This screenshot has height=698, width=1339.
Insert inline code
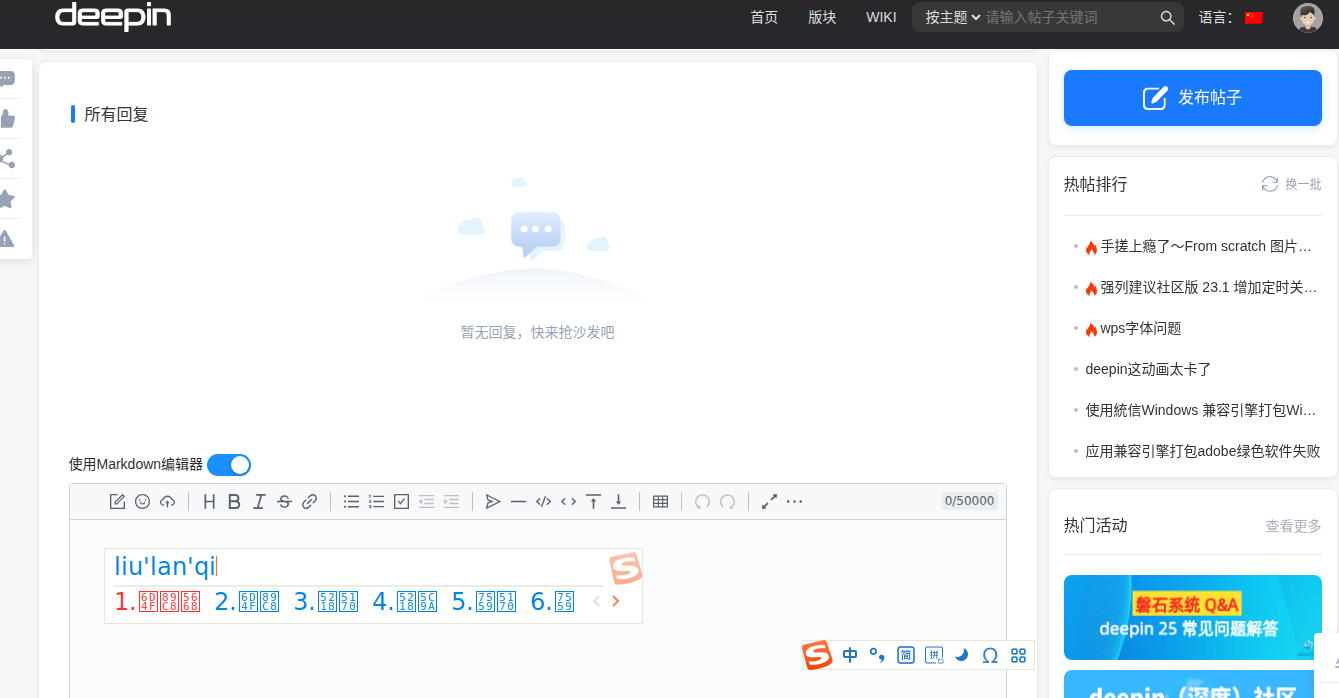pos(568,501)
